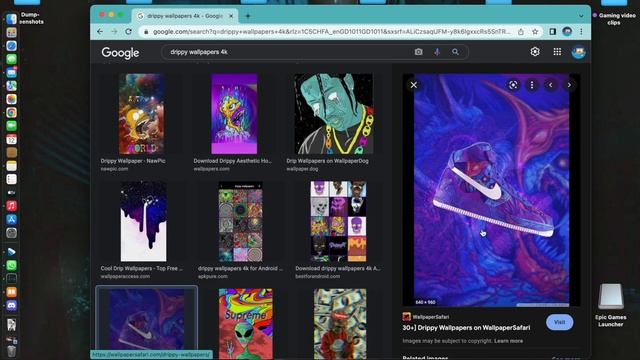
Task: Click the wallpapers.com source text
Action: pyautogui.click(x=211, y=169)
